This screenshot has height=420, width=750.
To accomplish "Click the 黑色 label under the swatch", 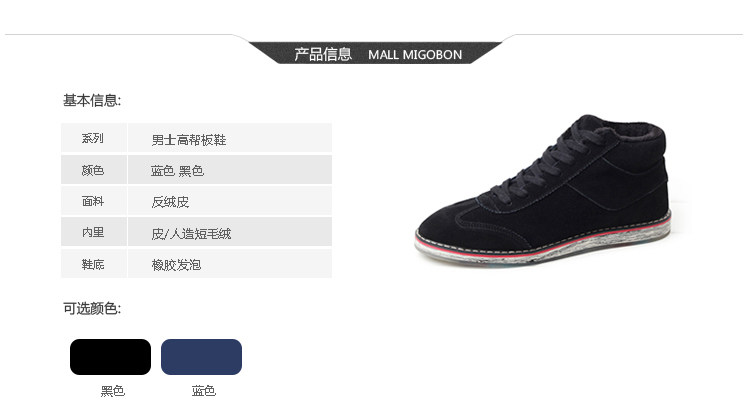I will [113, 391].
